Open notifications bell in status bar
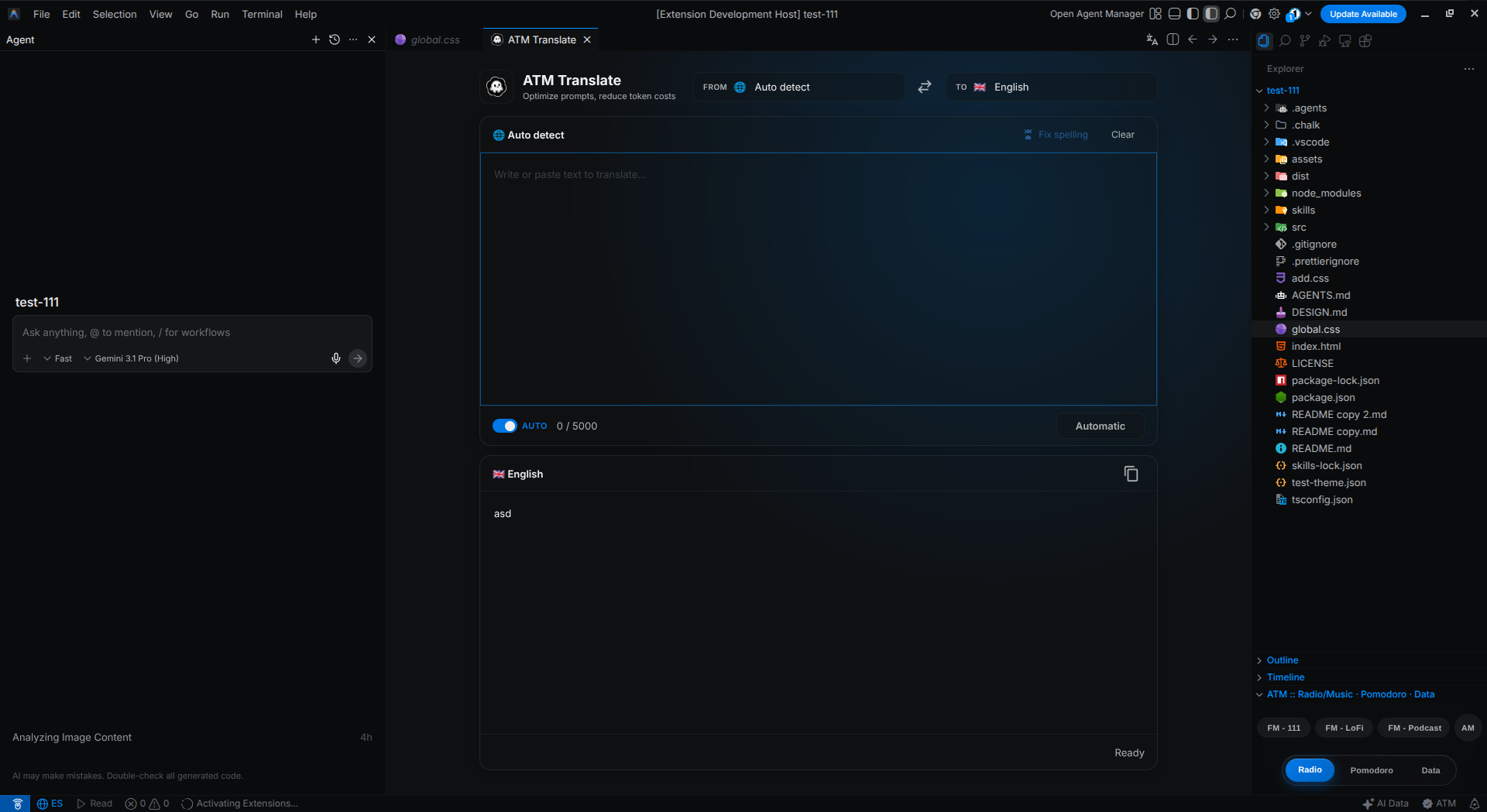Screen dimensions: 1487x812 click(1475, 803)
